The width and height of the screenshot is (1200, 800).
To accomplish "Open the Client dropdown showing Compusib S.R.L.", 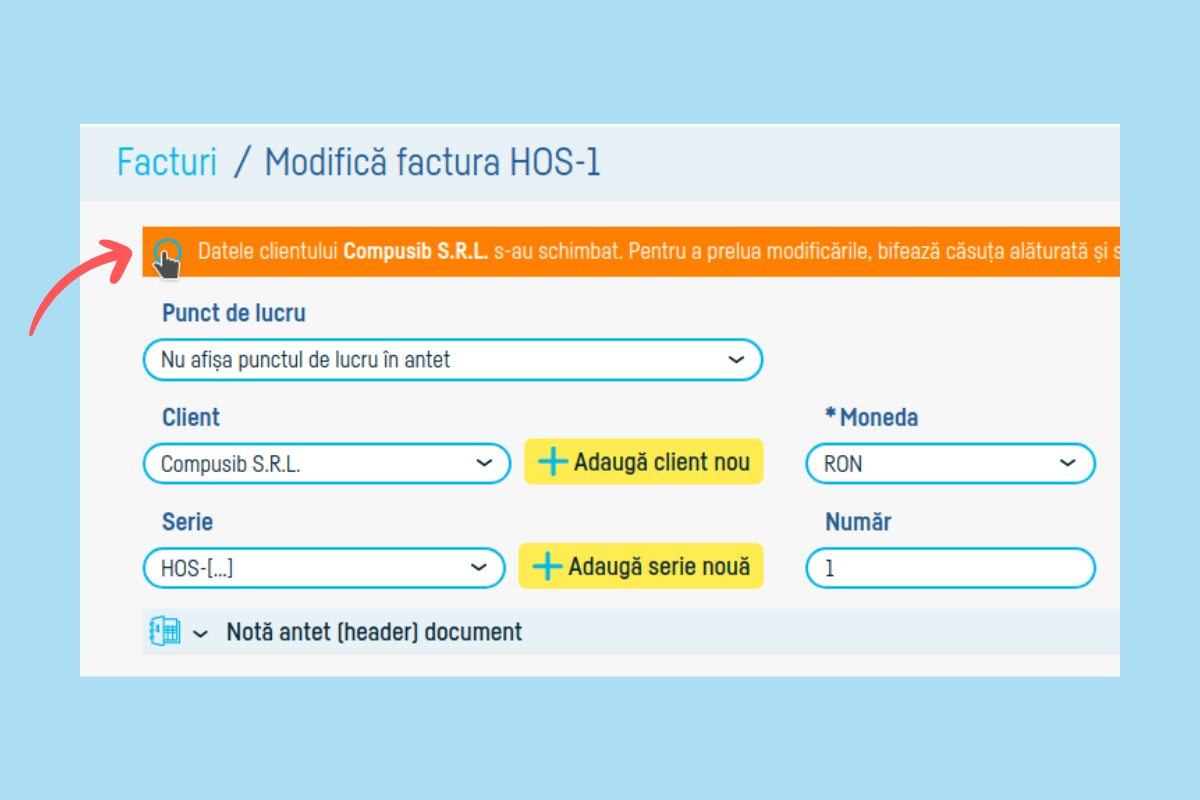I will (x=326, y=464).
